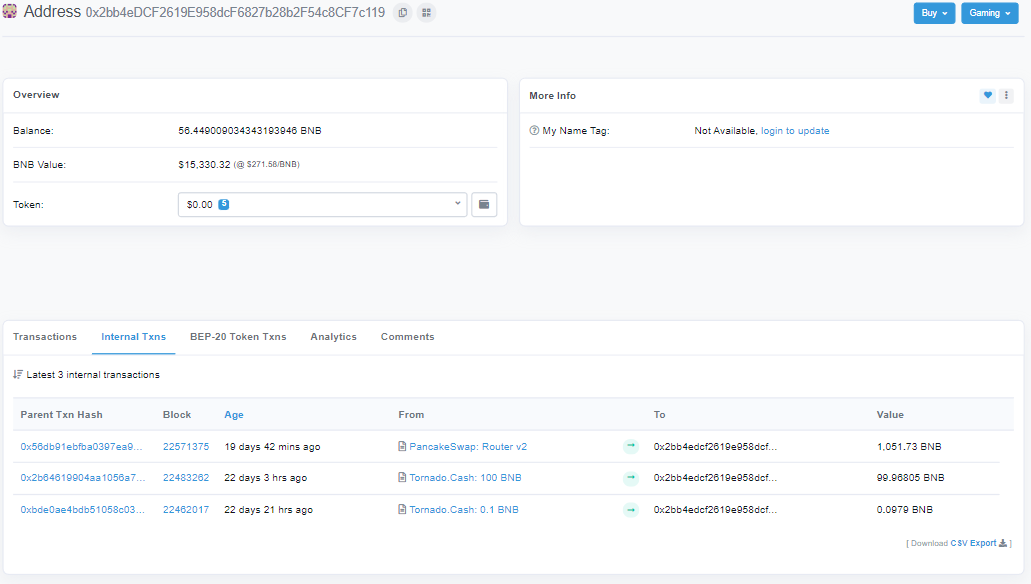Click the help icon next to My Name Tag
Image resolution: width=1031 pixels, height=584 pixels.
[534, 131]
